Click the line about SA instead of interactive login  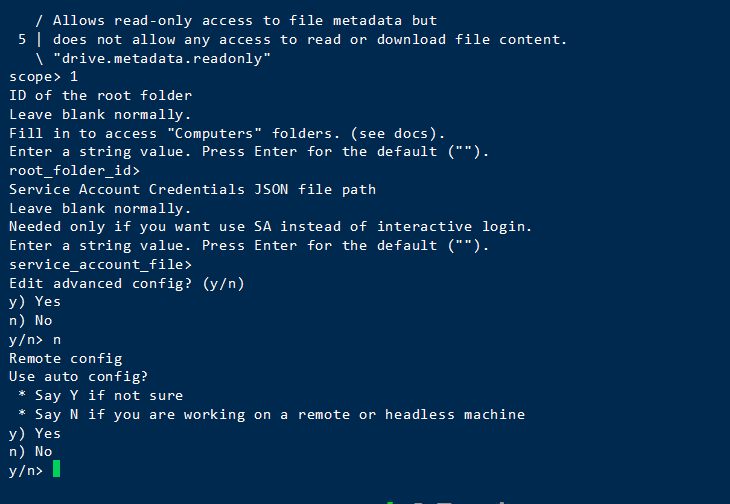click(270, 227)
